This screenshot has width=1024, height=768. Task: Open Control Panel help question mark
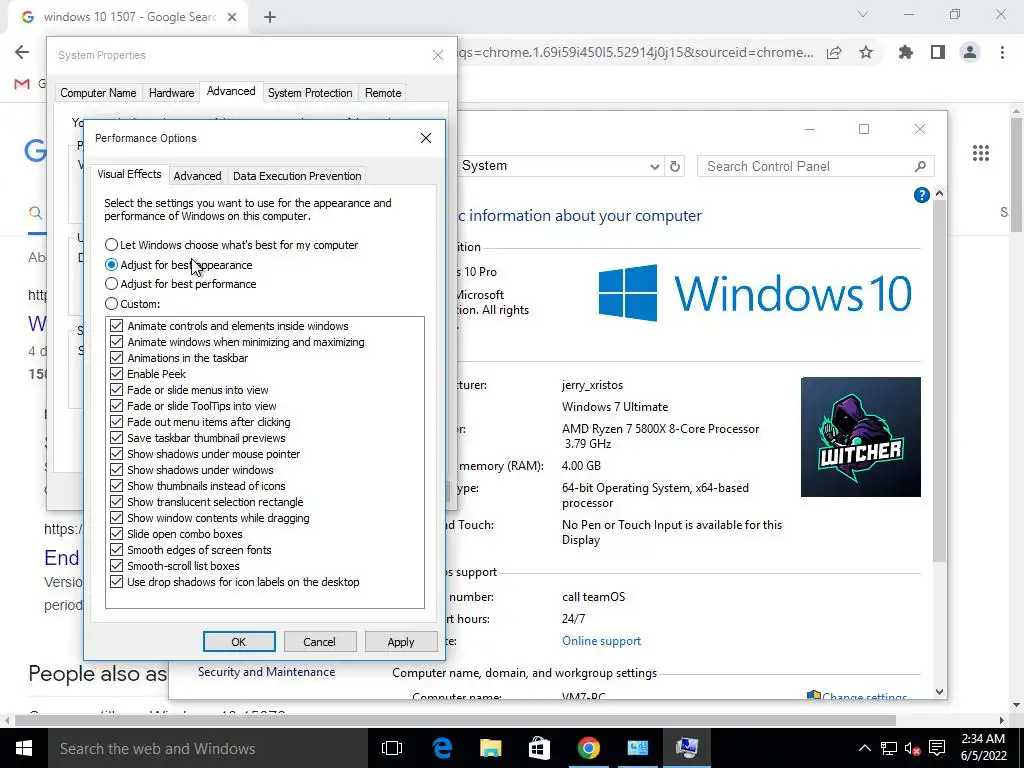pyautogui.click(x=921, y=195)
